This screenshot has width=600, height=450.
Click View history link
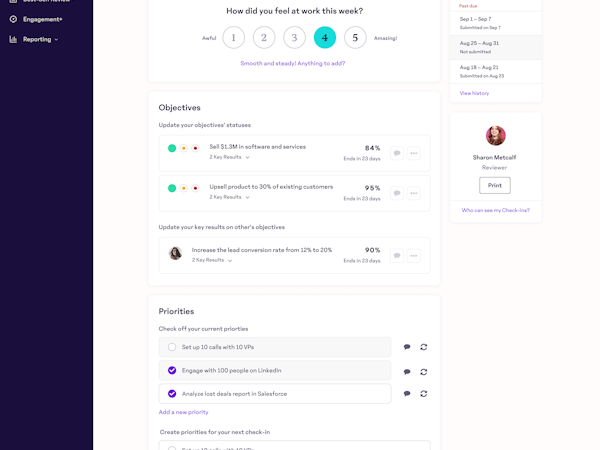click(474, 93)
